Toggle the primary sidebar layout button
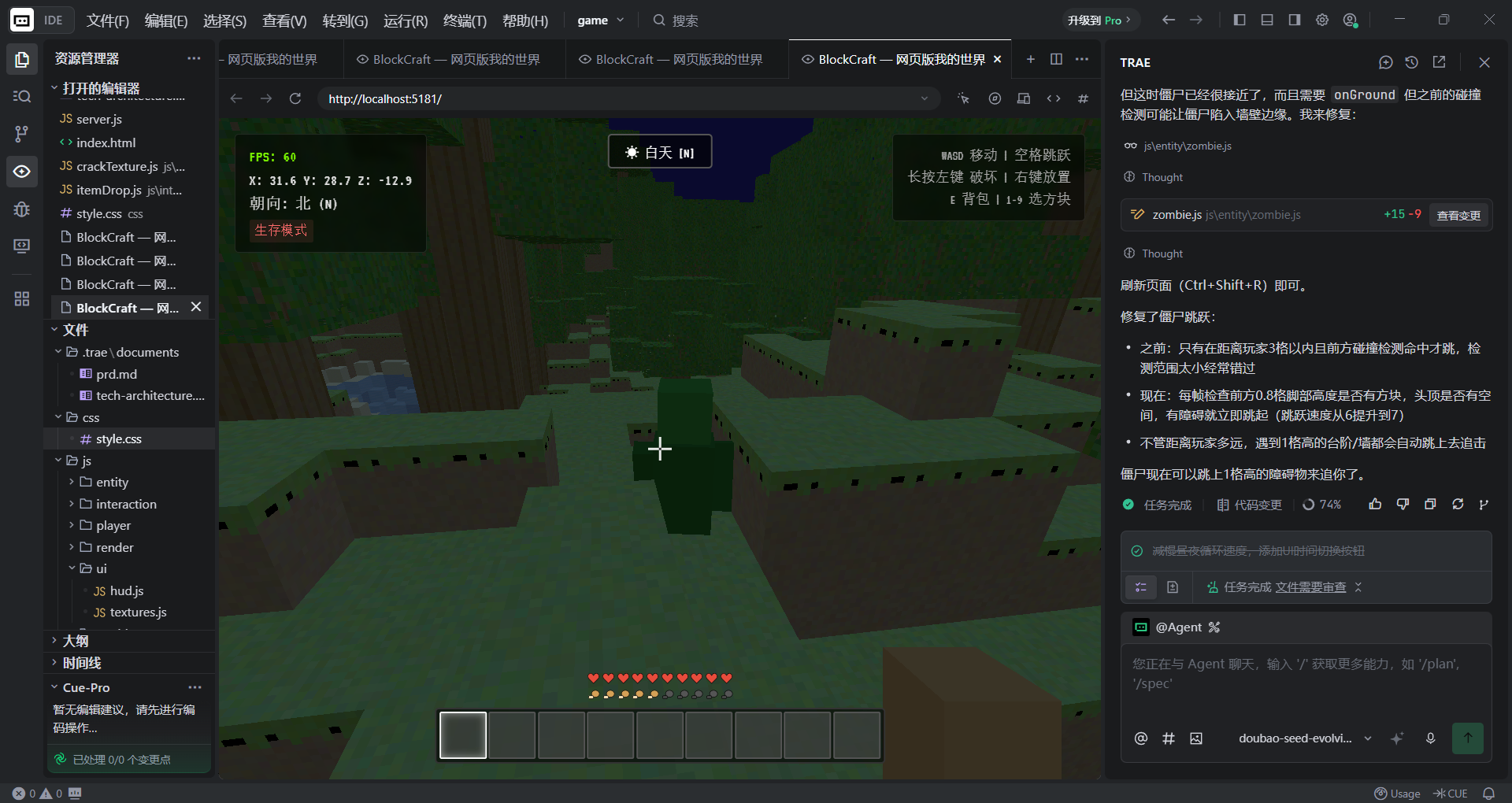This screenshot has height=803, width=1512. click(1240, 20)
